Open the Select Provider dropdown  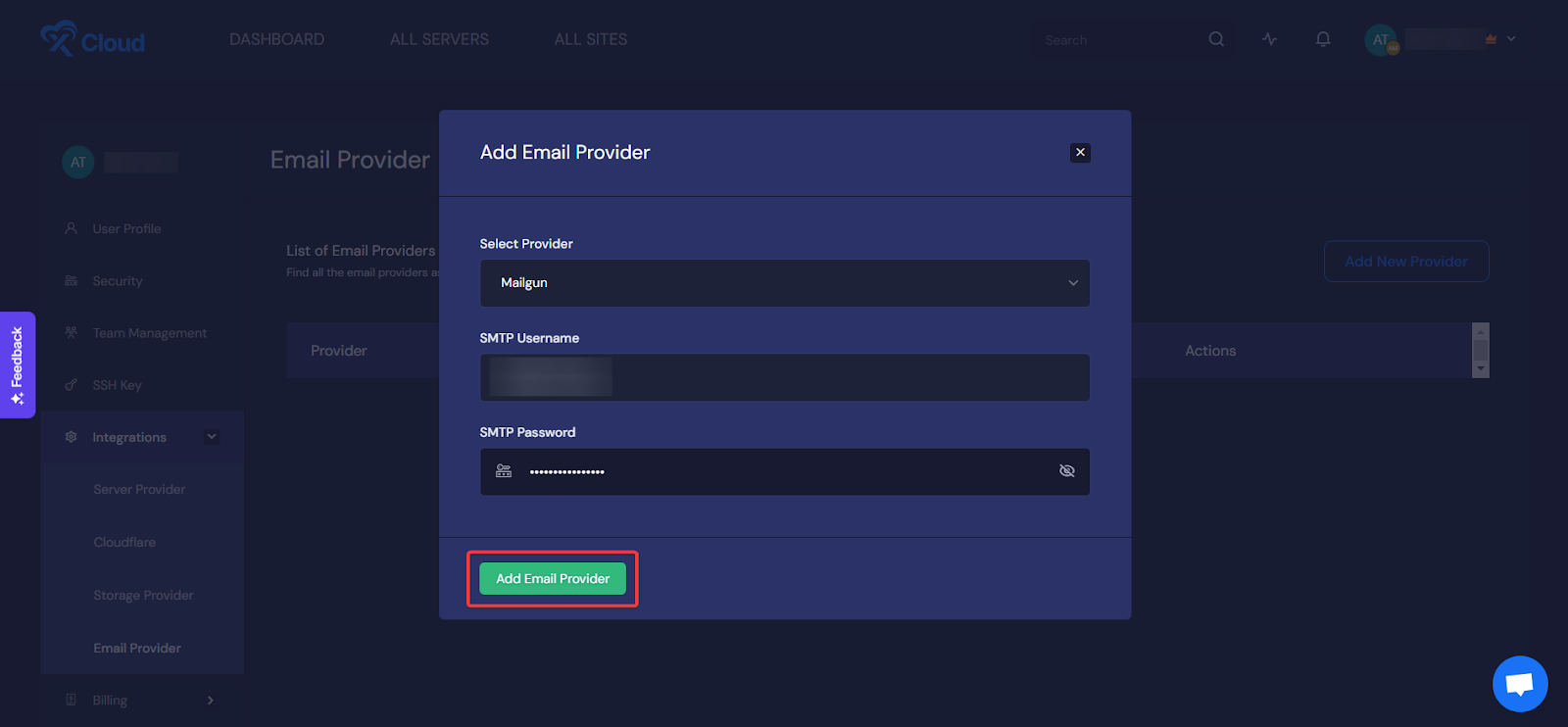coord(784,283)
